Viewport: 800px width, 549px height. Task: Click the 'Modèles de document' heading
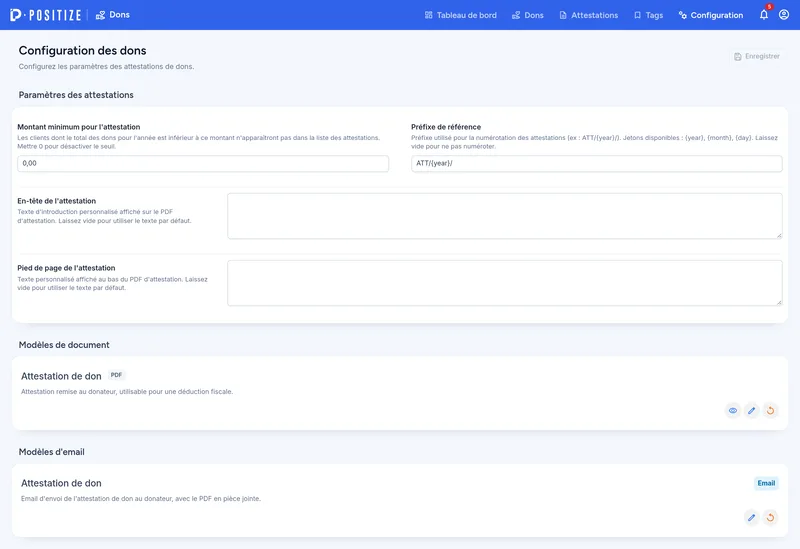tap(64, 345)
